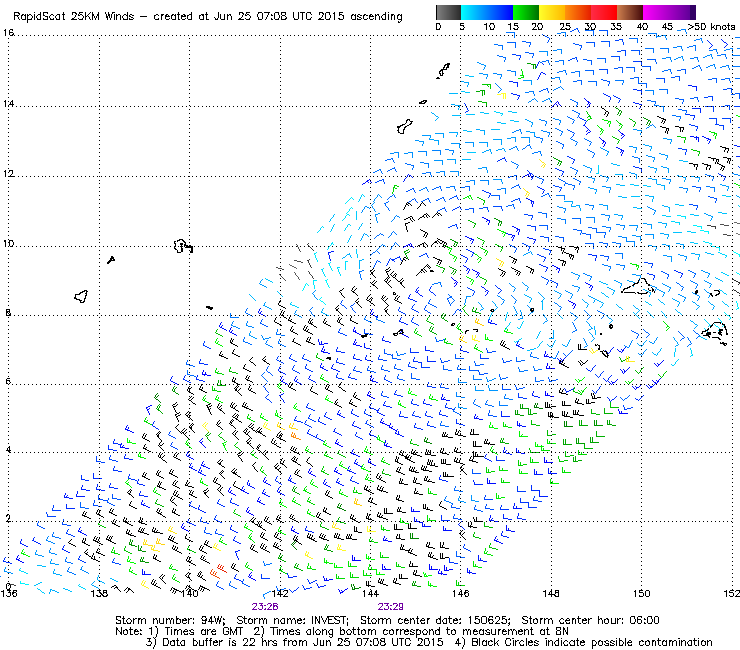This screenshot has height=650, width=740.
Task: Click the longitude axis label '138'
Action: point(99,593)
